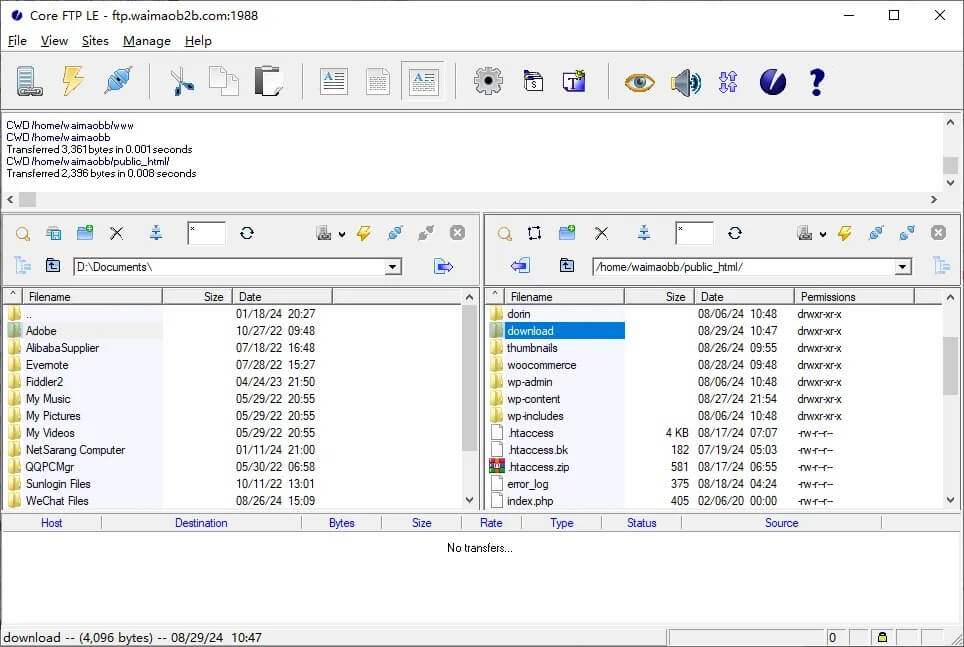Expand remote path public_html dropdown
964x647 pixels.
902,267
